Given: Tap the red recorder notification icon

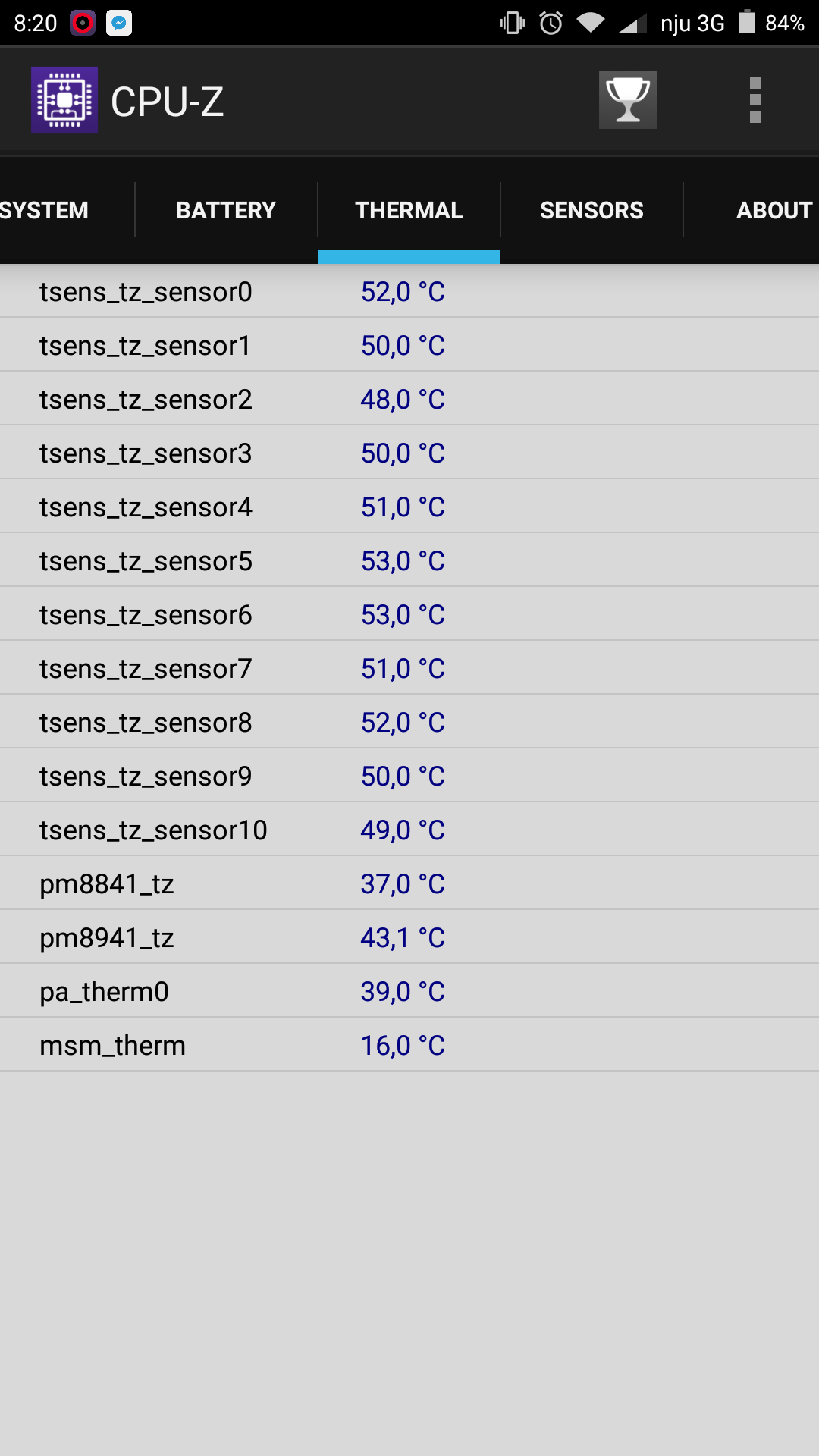Looking at the screenshot, I should (82, 23).
